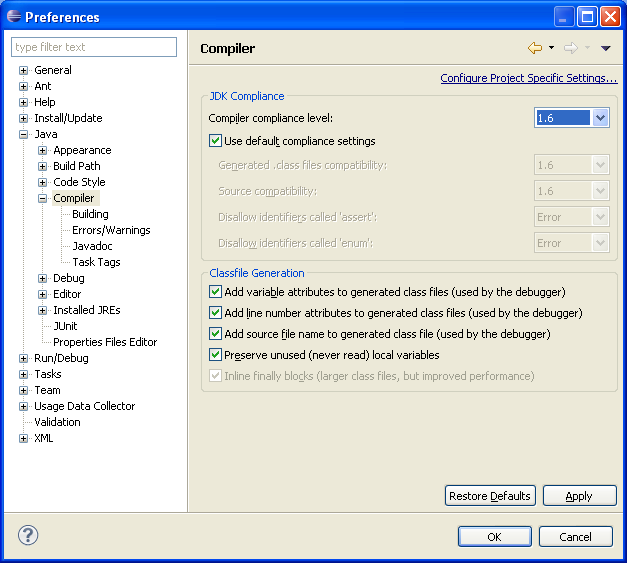Click the Classfile Generation group label
627x563 pixels.
coord(257,273)
